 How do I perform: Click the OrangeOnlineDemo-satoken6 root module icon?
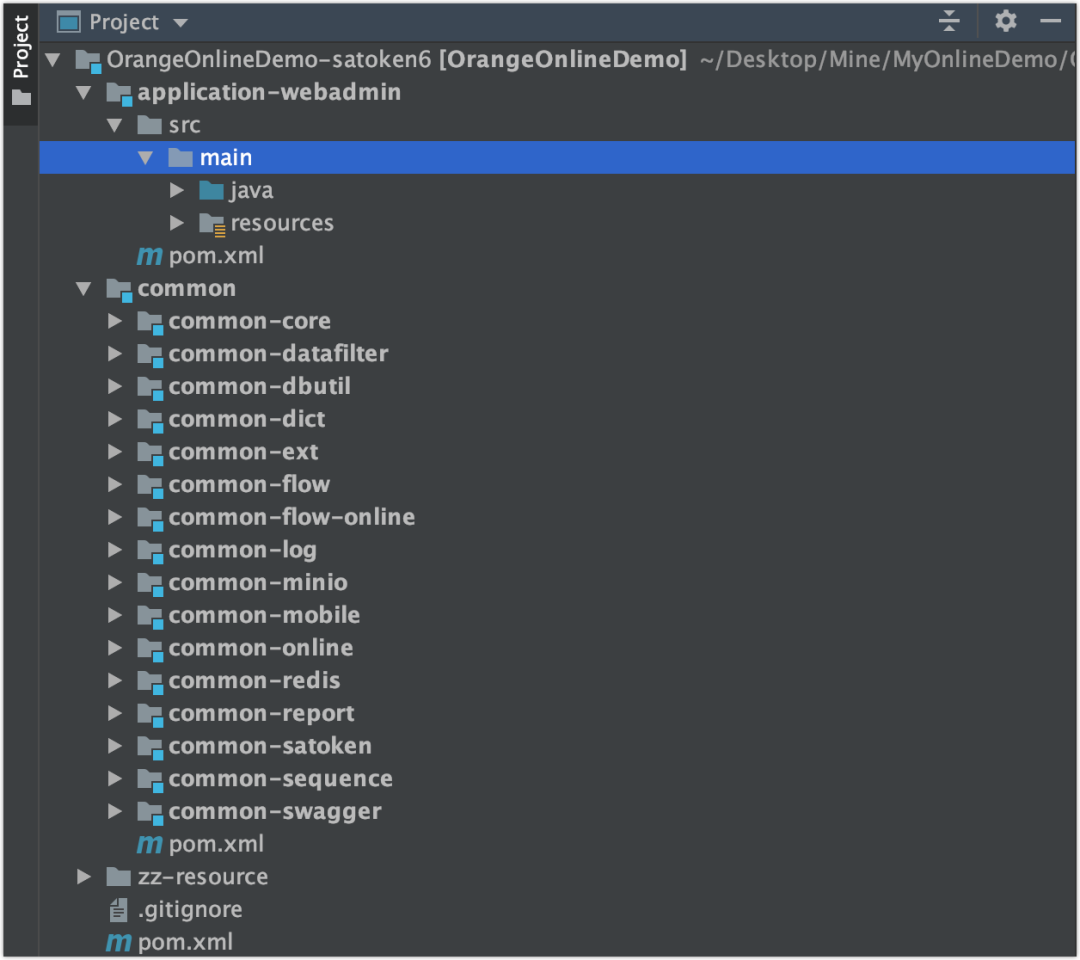click(88, 60)
